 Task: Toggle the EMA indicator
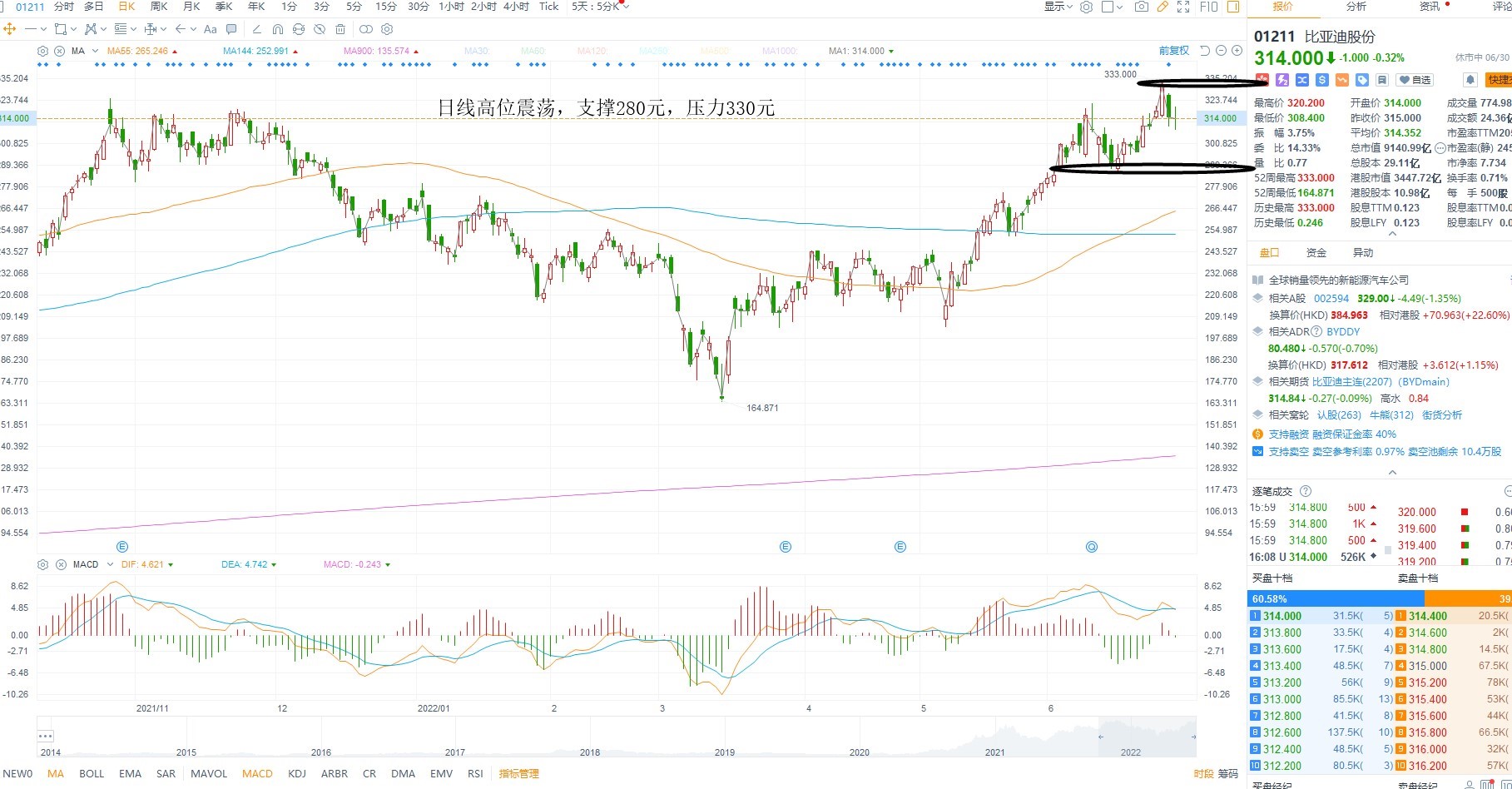130,773
